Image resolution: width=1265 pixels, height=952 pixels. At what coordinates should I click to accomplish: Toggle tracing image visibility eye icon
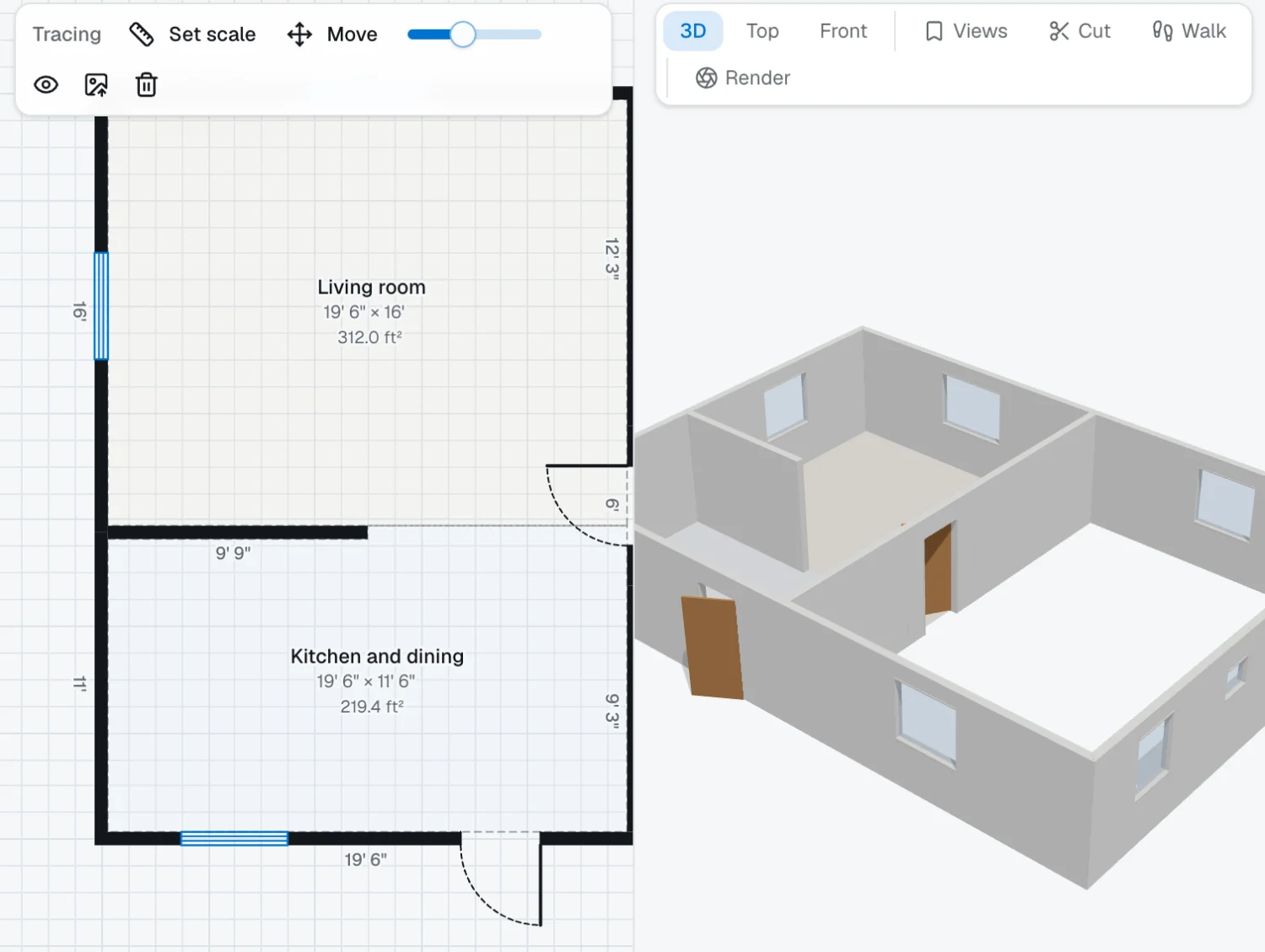point(46,85)
